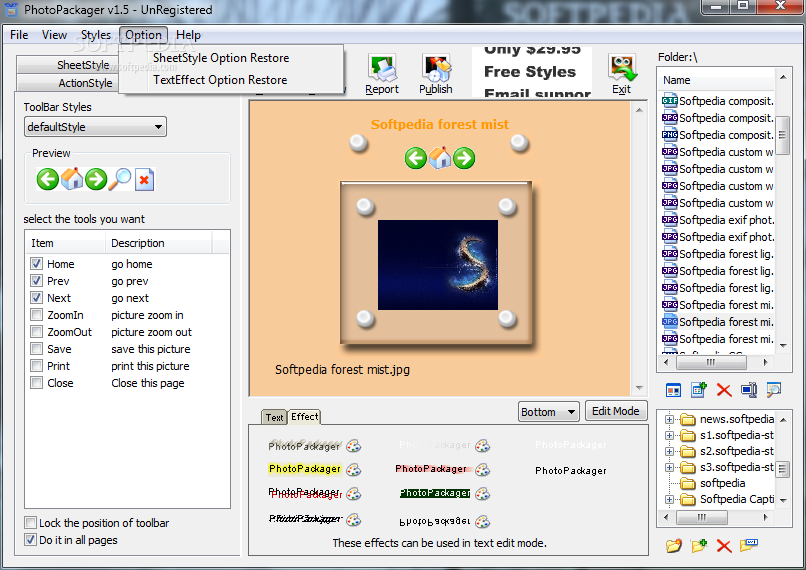Image resolution: width=806 pixels, height=570 pixels.
Task: Click green back arrow in toolbar Preview
Action: pos(48,179)
